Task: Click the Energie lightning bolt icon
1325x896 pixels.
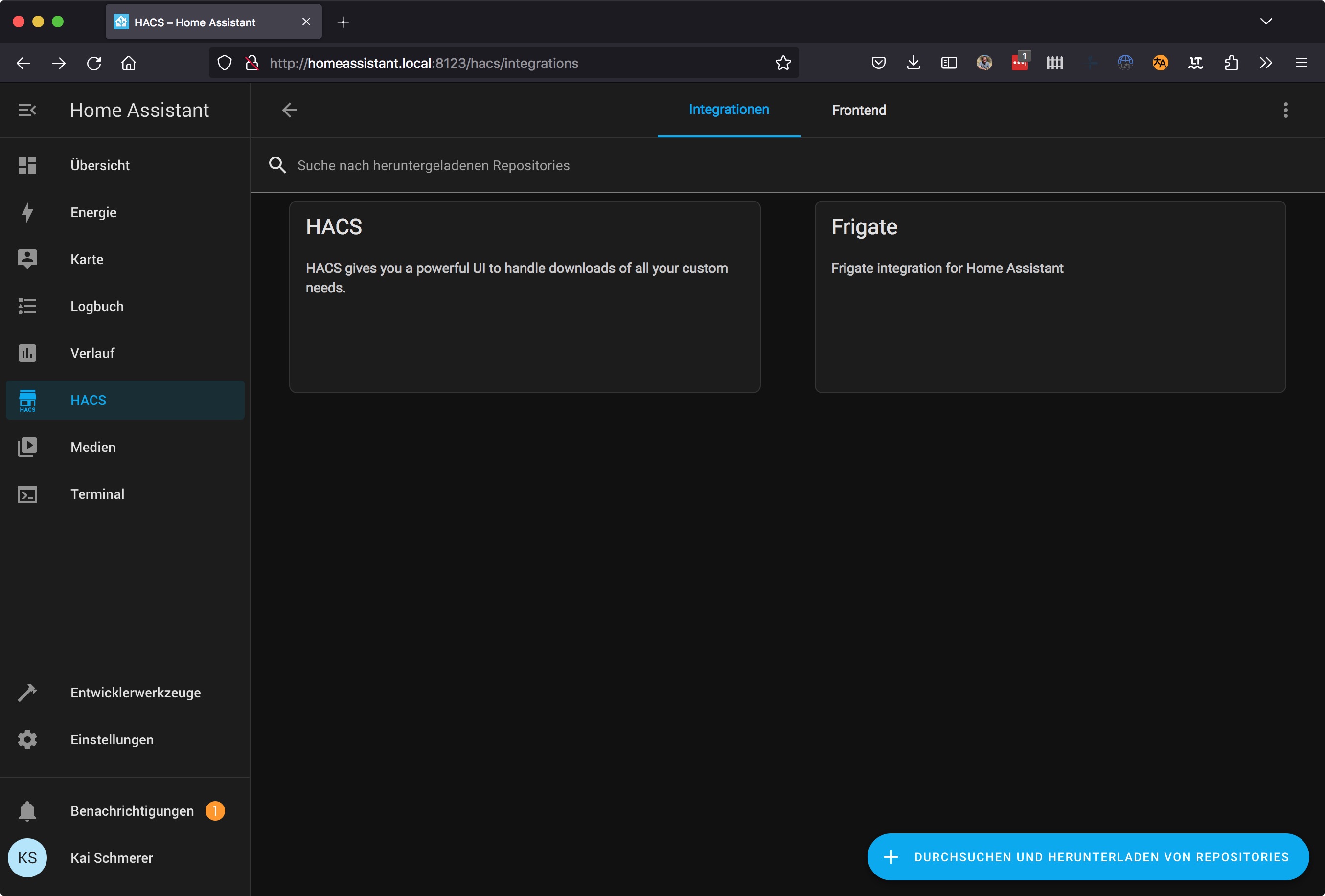Action: coord(27,212)
